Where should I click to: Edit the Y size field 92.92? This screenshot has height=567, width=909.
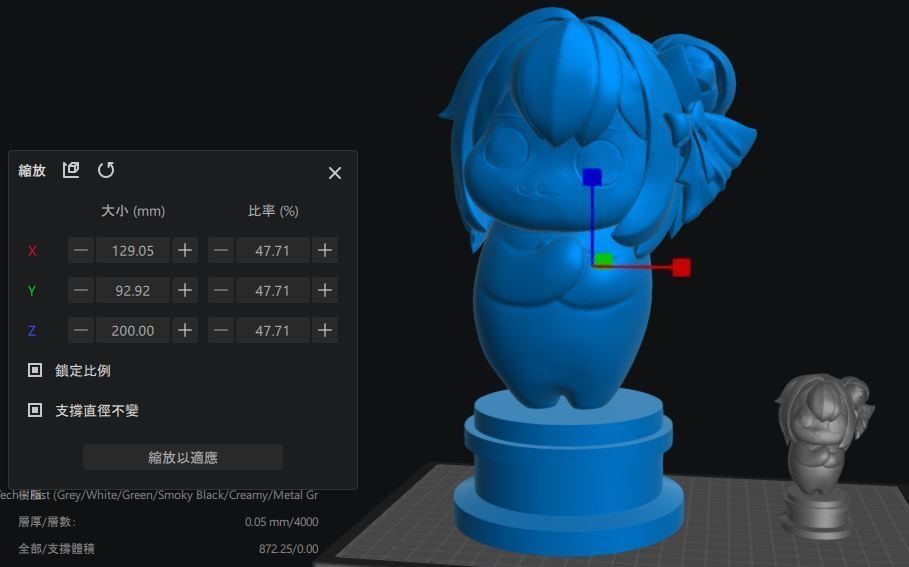133,290
